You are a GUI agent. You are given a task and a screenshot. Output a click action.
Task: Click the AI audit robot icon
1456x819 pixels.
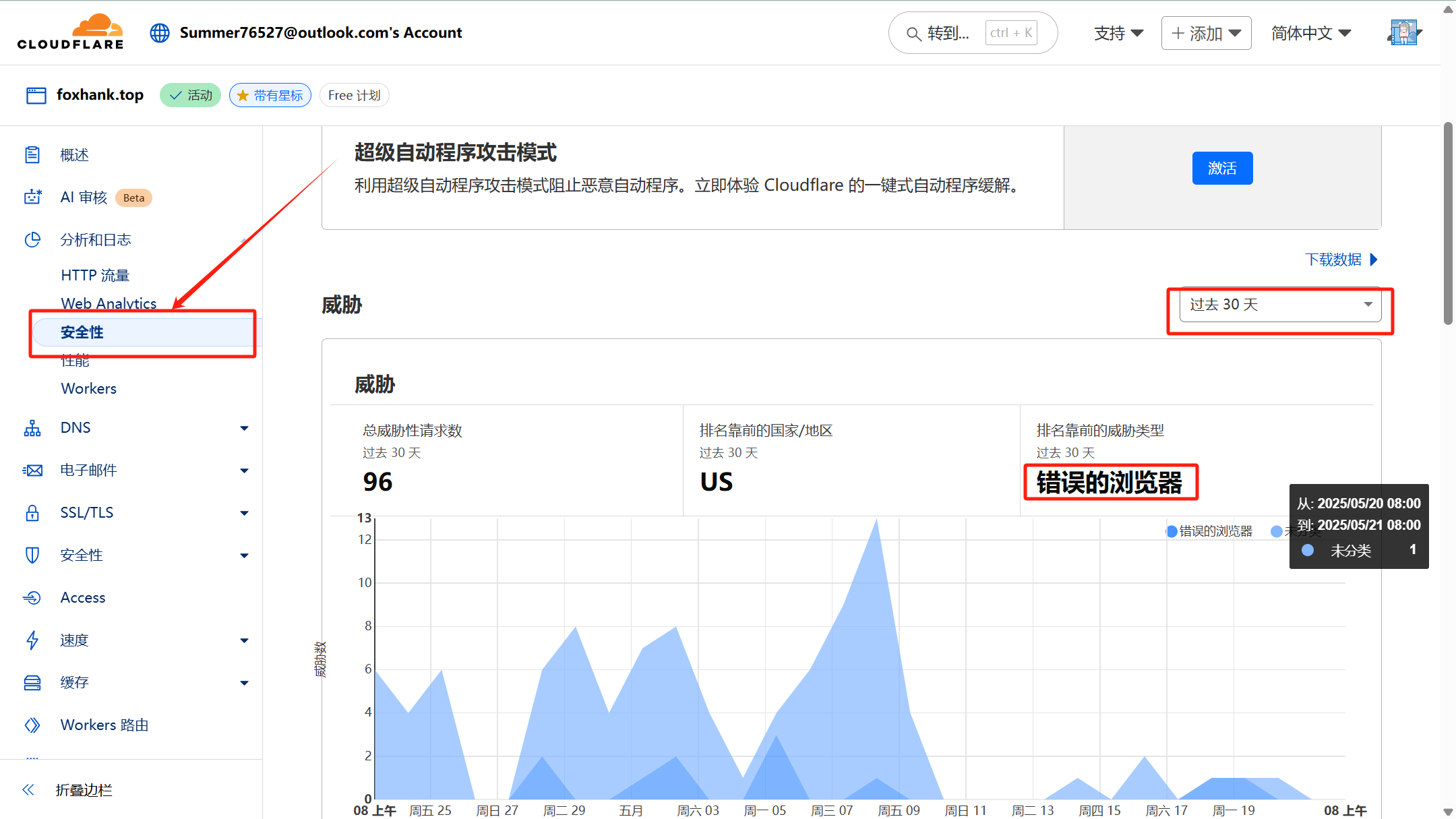(x=32, y=198)
